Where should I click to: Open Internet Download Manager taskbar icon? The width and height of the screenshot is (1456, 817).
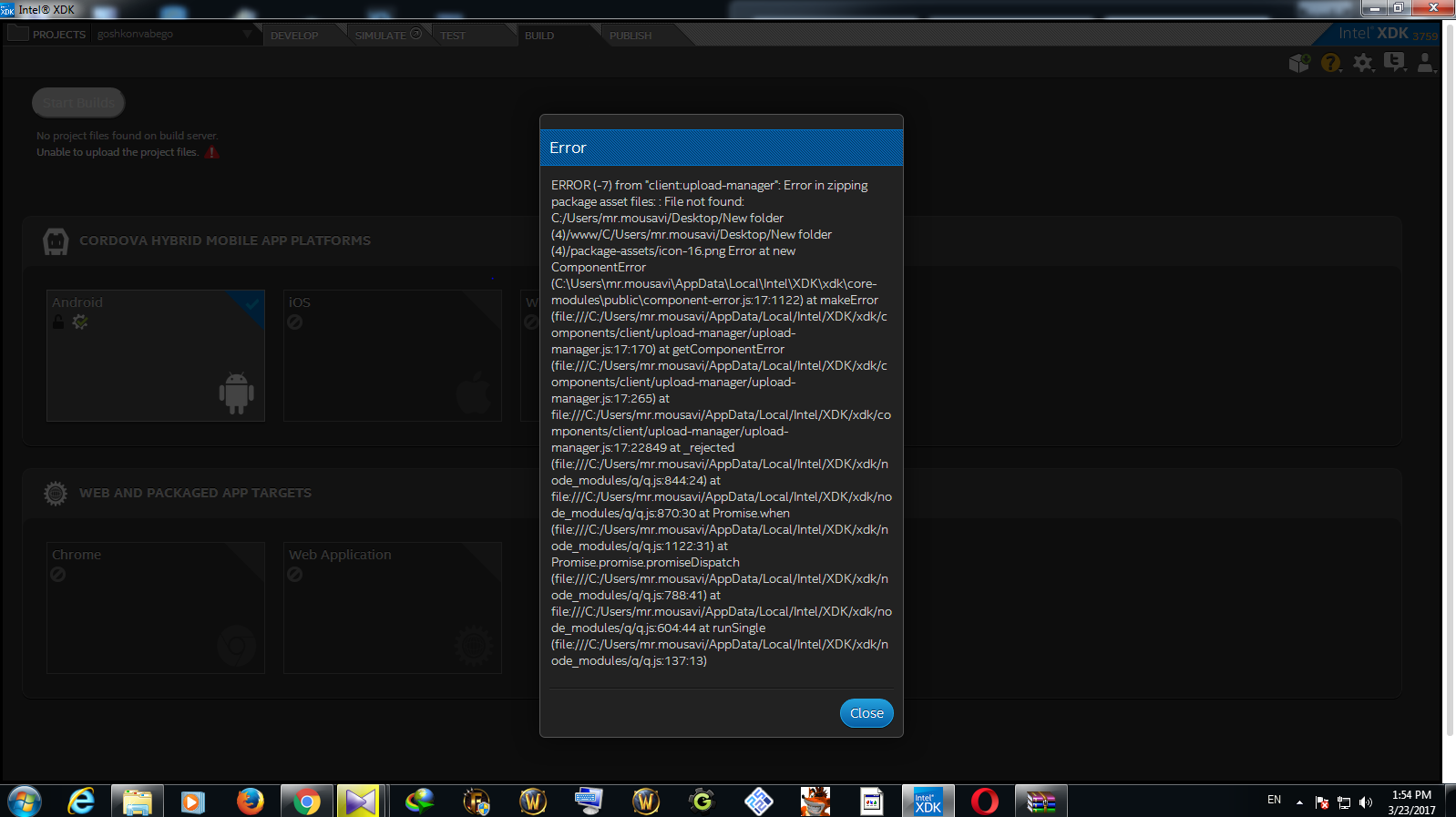pos(420,802)
